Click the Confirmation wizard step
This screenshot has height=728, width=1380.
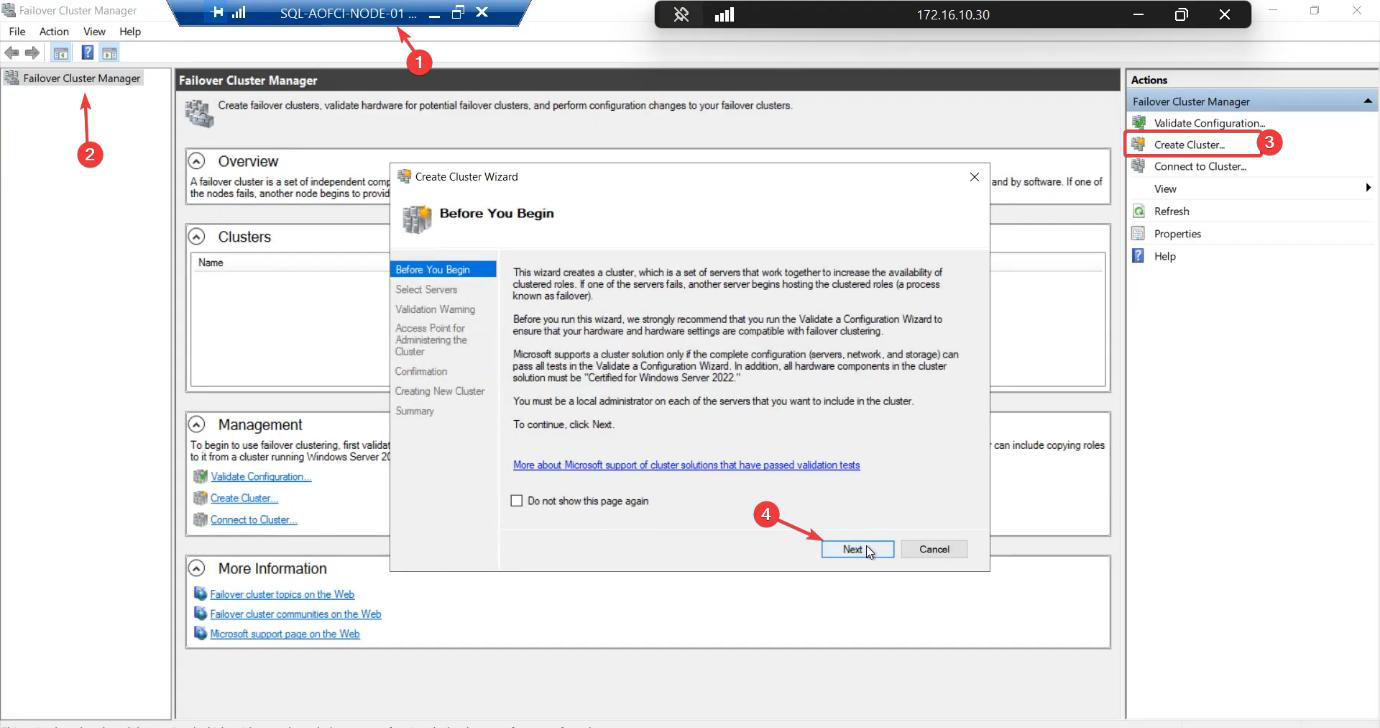click(x=421, y=371)
